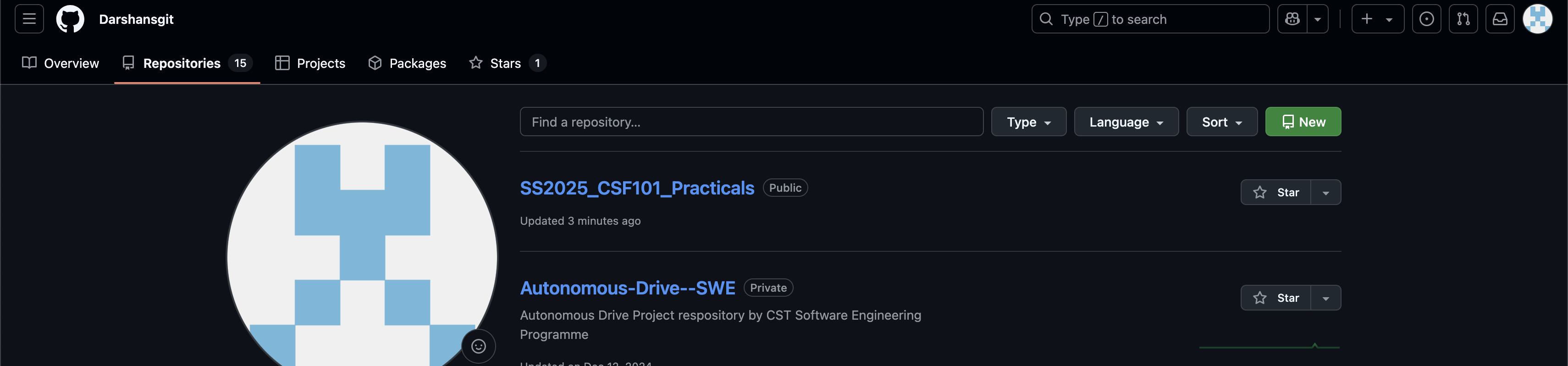This screenshot has width=1568, height=366.
Task: Star the Autonomous-Drive--SWE repository
Action: pos(1276,298)
